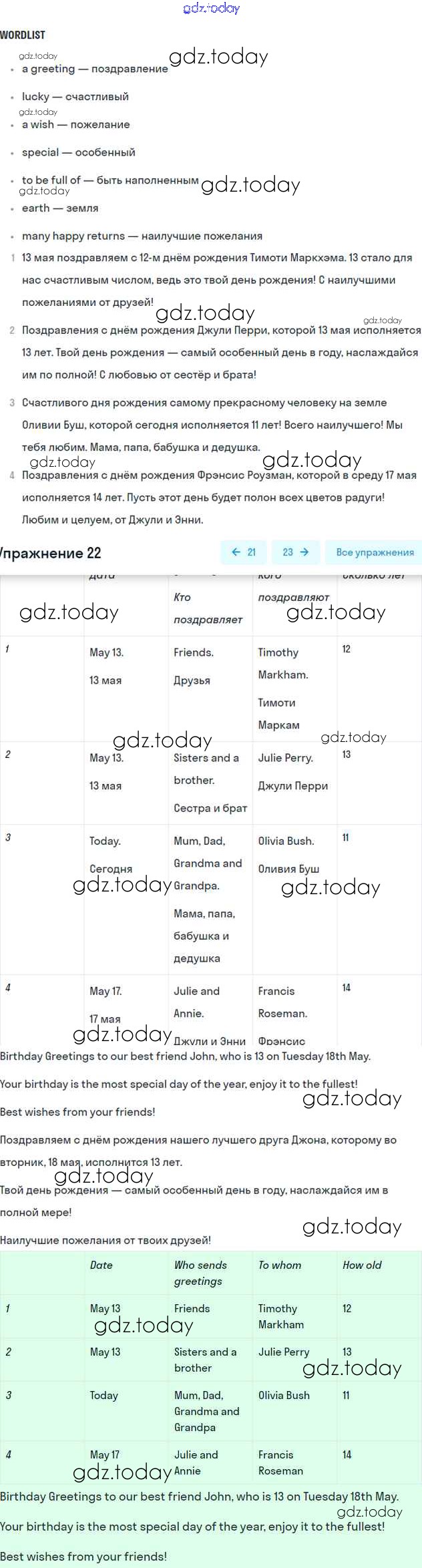Select 'Francis Roseman' cell in green table
Viewport: 422px width, 1568px height.
(280, 1462)
